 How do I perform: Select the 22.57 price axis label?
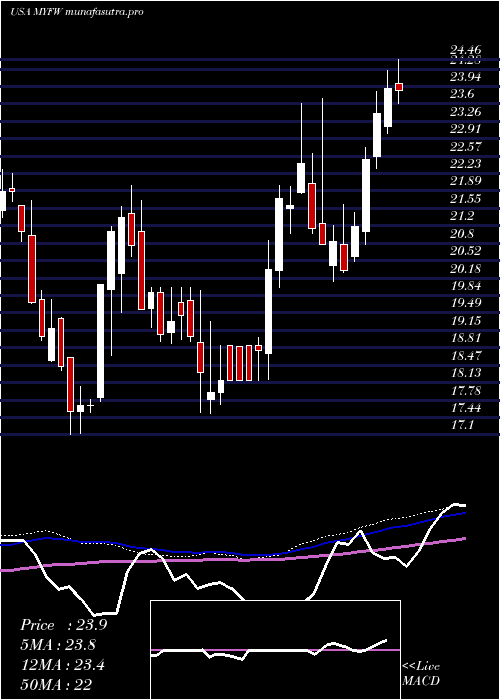click(466, 146)
